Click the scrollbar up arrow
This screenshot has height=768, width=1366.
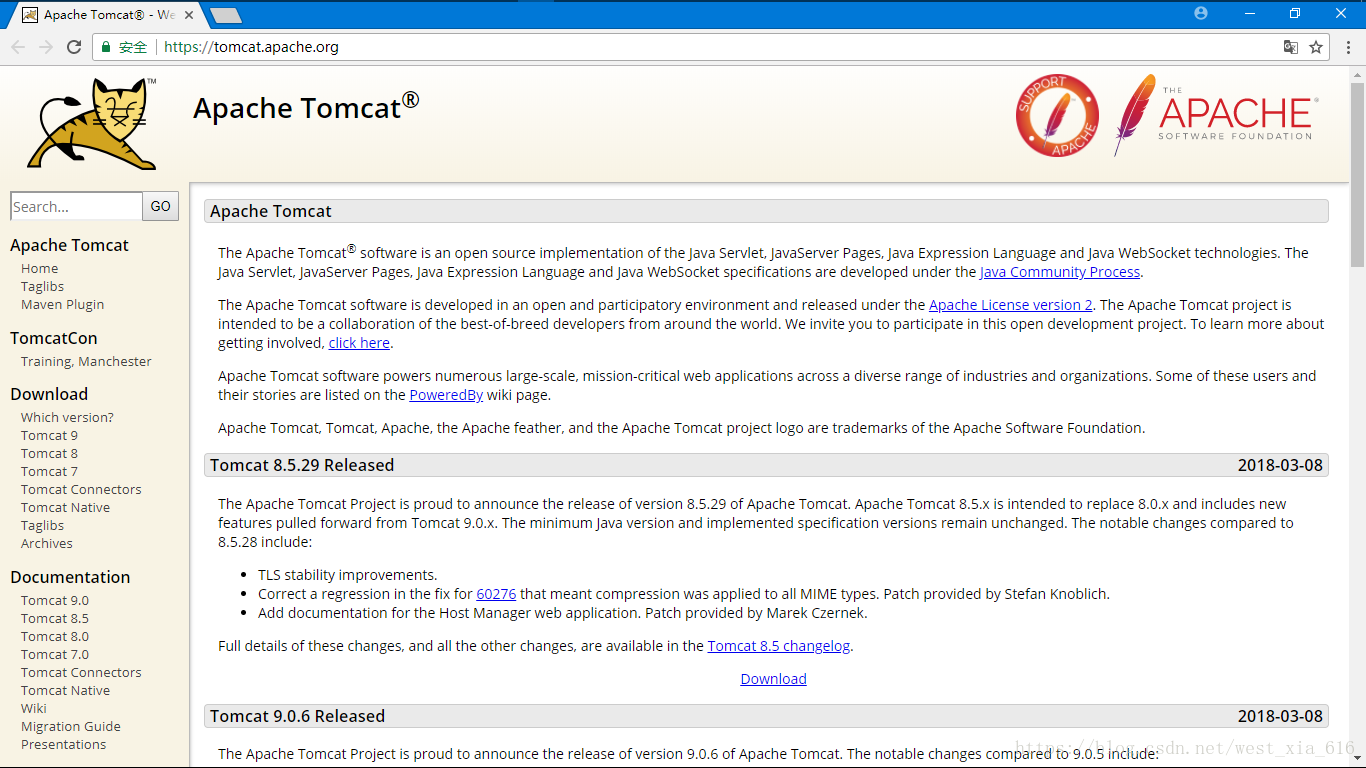coord(1357,75)
